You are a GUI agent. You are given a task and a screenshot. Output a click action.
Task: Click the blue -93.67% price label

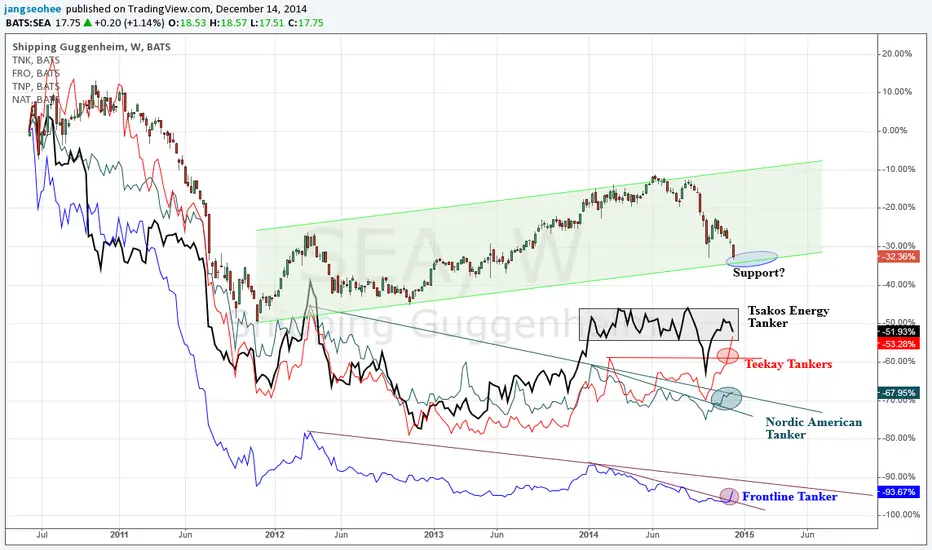(x=899, y=492)
